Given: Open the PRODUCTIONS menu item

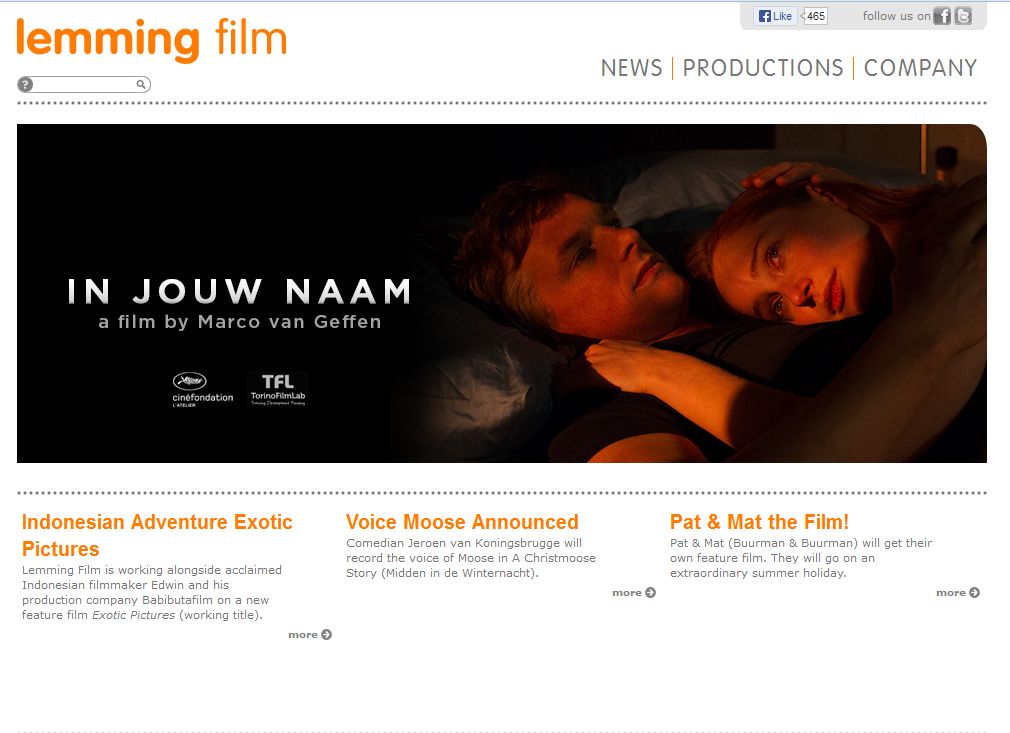Looking at the screenshot, I should (763, 68).
